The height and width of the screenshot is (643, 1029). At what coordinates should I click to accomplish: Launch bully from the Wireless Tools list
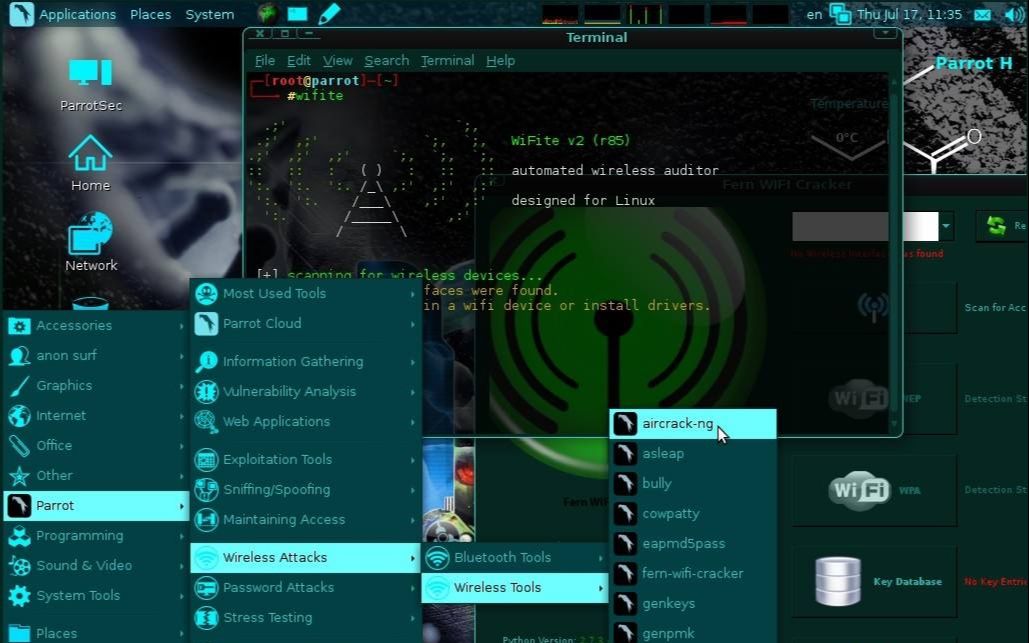(693, 484)
